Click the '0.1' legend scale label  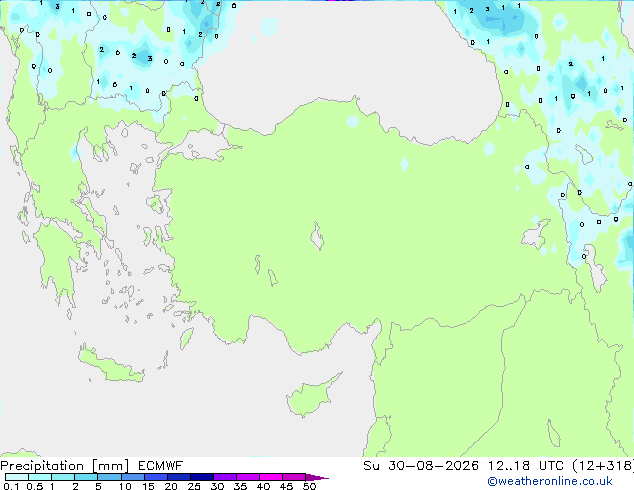[11, 486]
